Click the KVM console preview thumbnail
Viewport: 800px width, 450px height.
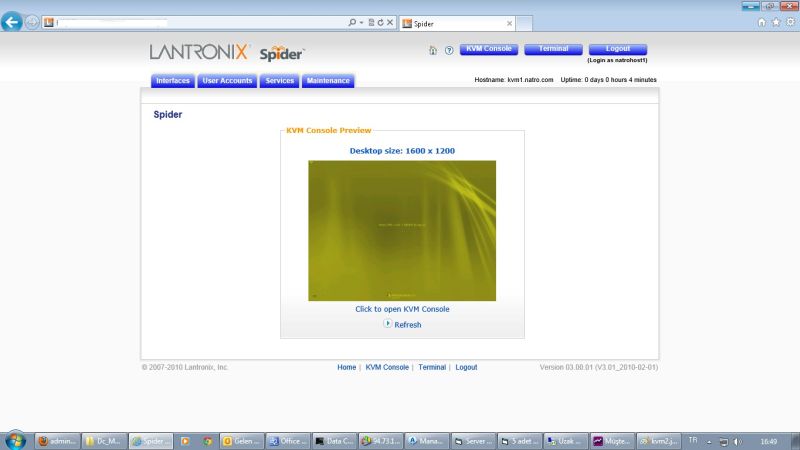click(402, 230)
